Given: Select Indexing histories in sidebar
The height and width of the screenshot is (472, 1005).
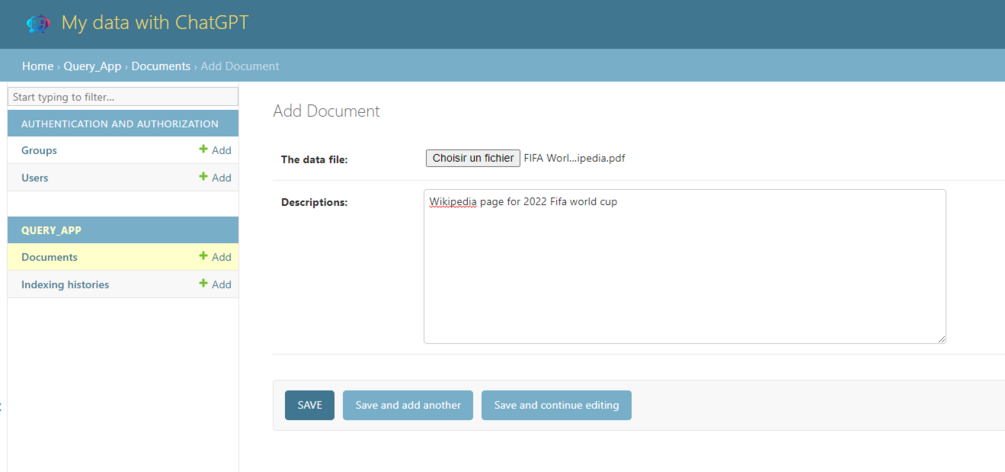Looking at the screenshot, I should tap(65, 284).
